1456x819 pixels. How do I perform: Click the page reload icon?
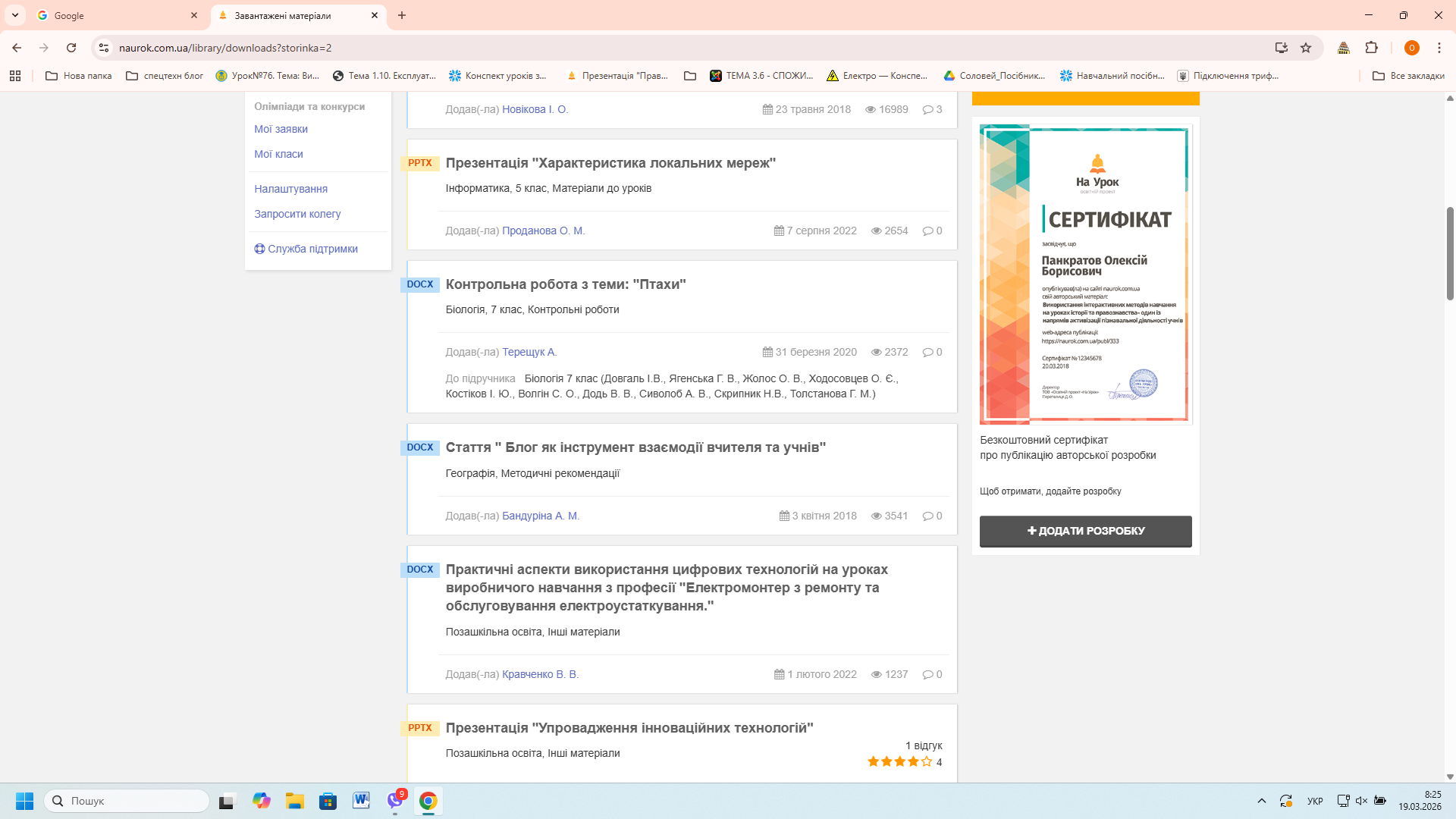[71, 48]
